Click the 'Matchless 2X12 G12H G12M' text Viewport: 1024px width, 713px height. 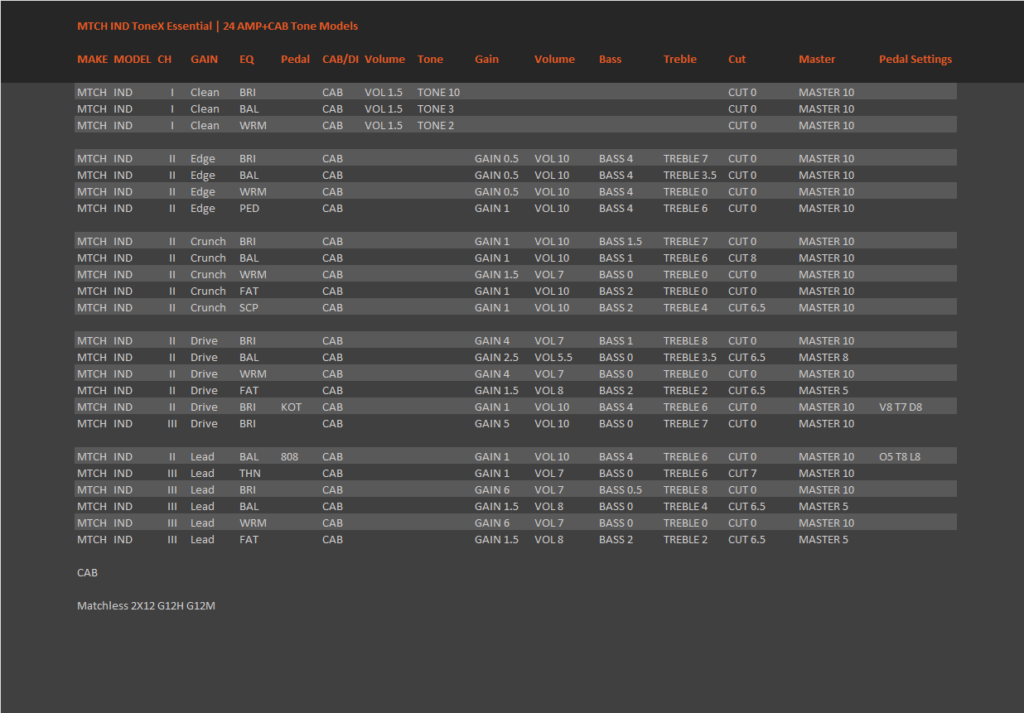pos(146,606)
